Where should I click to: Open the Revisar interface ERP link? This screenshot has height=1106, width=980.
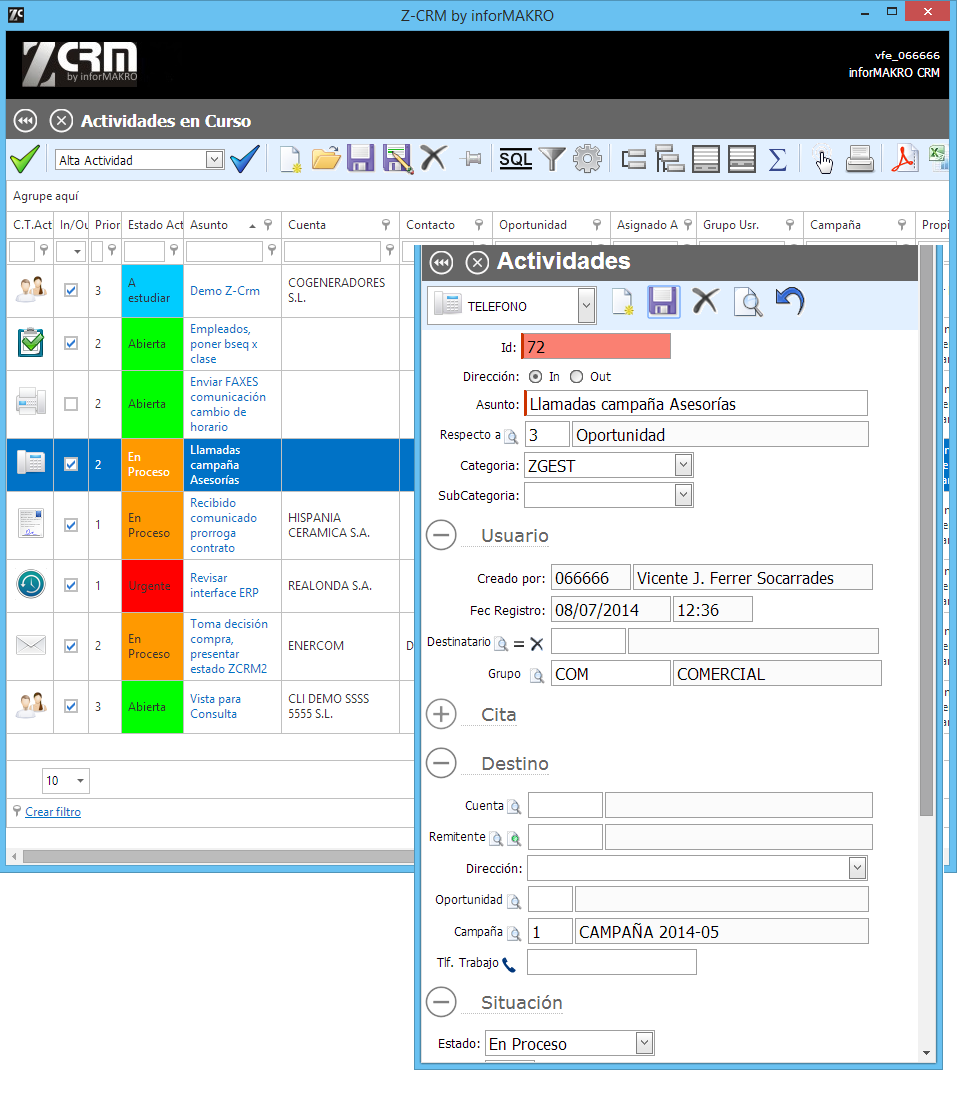pyautogui.click(x=224, y=585)
